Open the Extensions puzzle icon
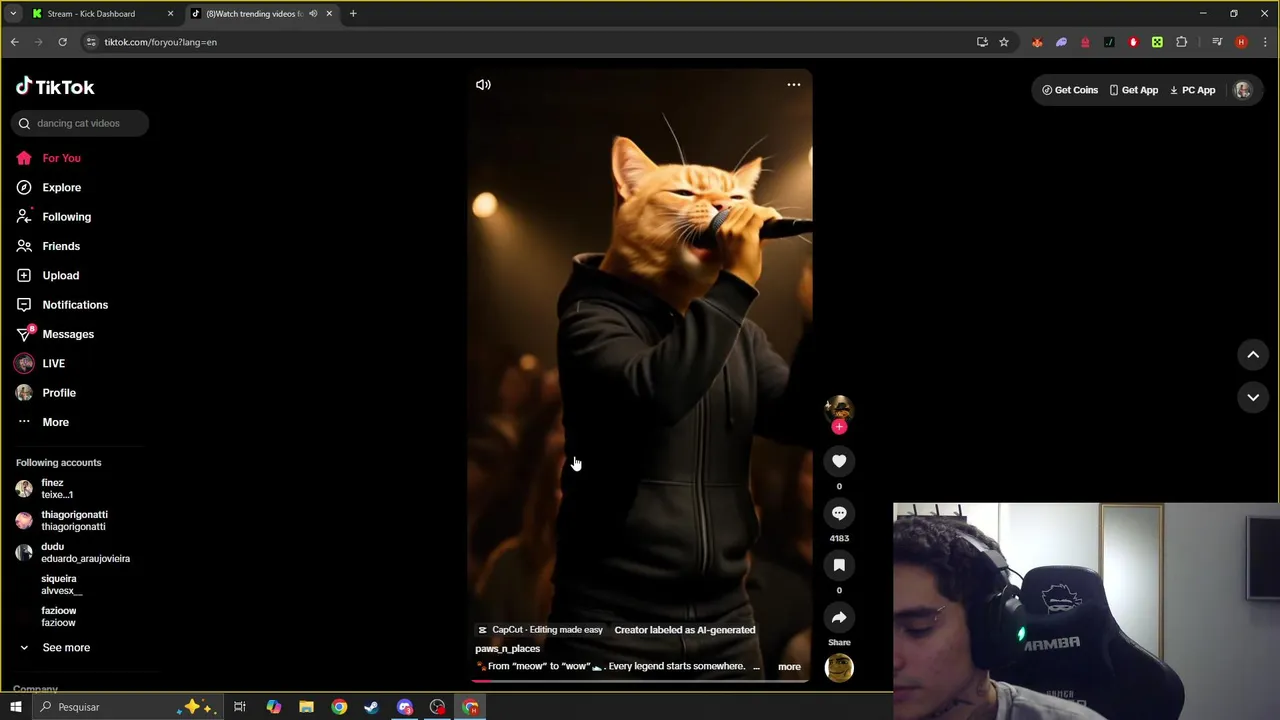Screen dimensions: 1280x720 (x=1181, y=42)
